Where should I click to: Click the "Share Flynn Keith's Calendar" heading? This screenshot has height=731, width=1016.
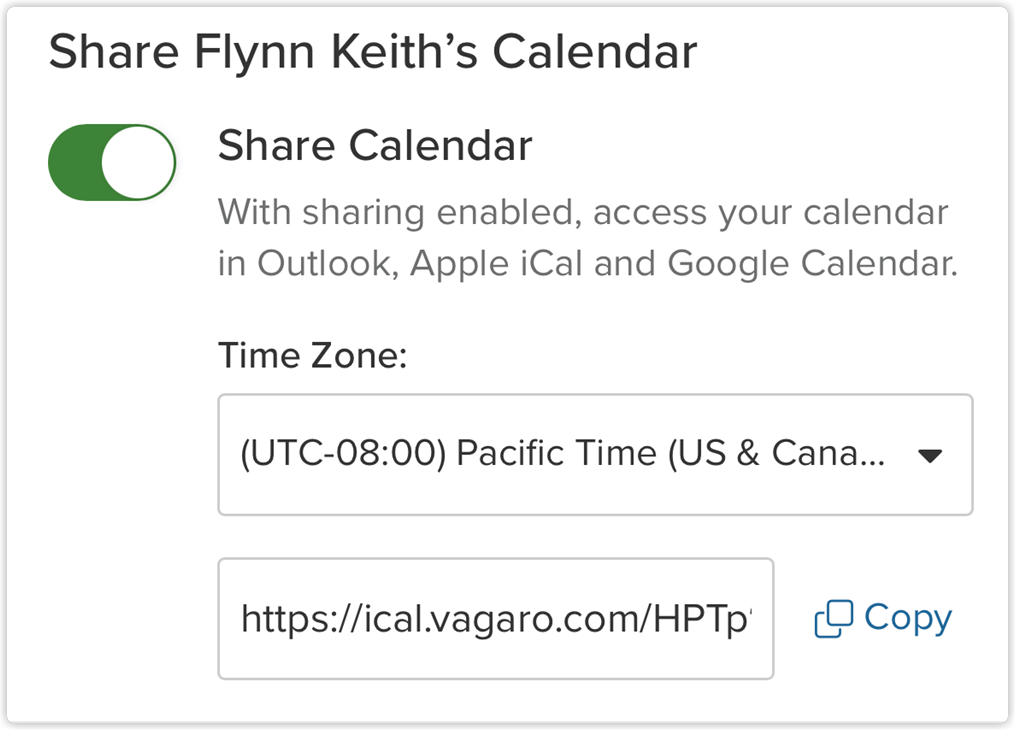pos(372,52)
